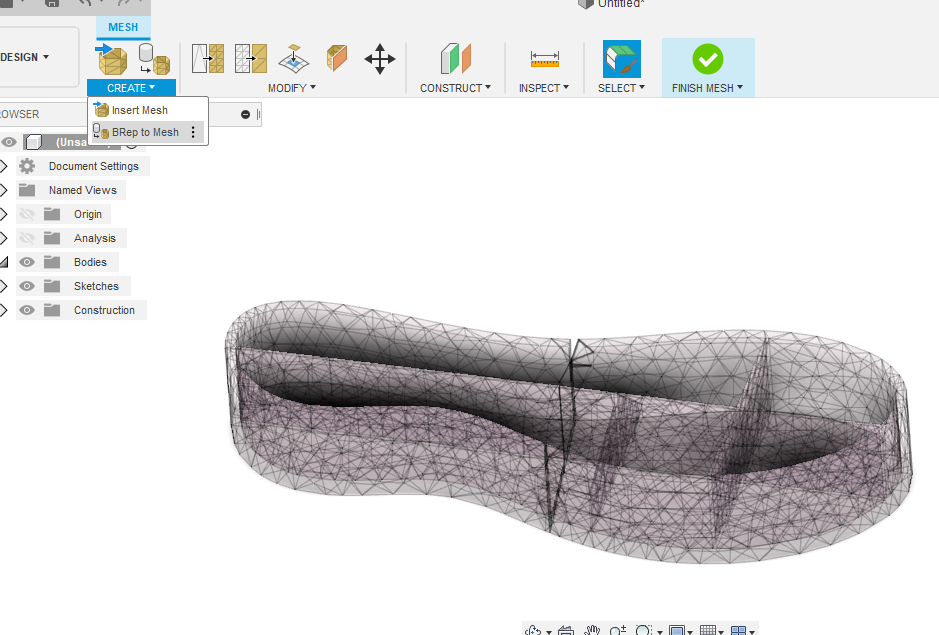This screenshot has width=939, height=635.
Task: Click the Viewports layout icon
Action: pos(739,630)
